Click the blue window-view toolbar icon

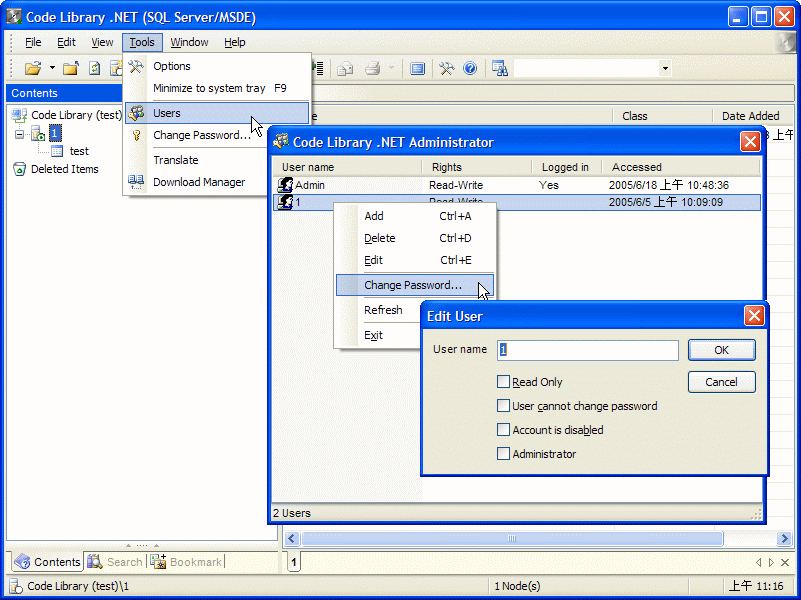click(417, 68)
